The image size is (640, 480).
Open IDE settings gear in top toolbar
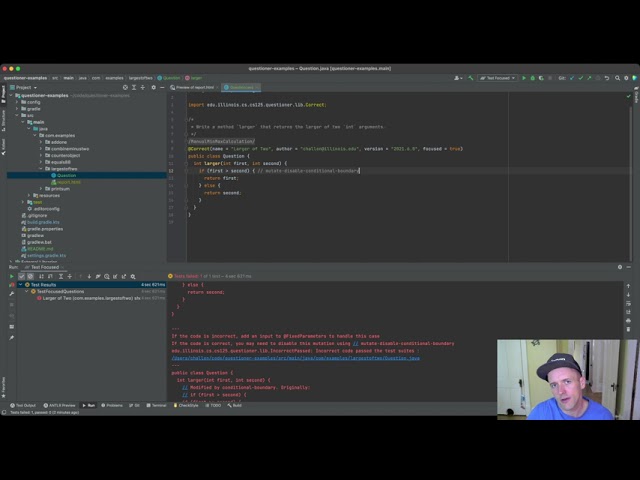point(626,78)
